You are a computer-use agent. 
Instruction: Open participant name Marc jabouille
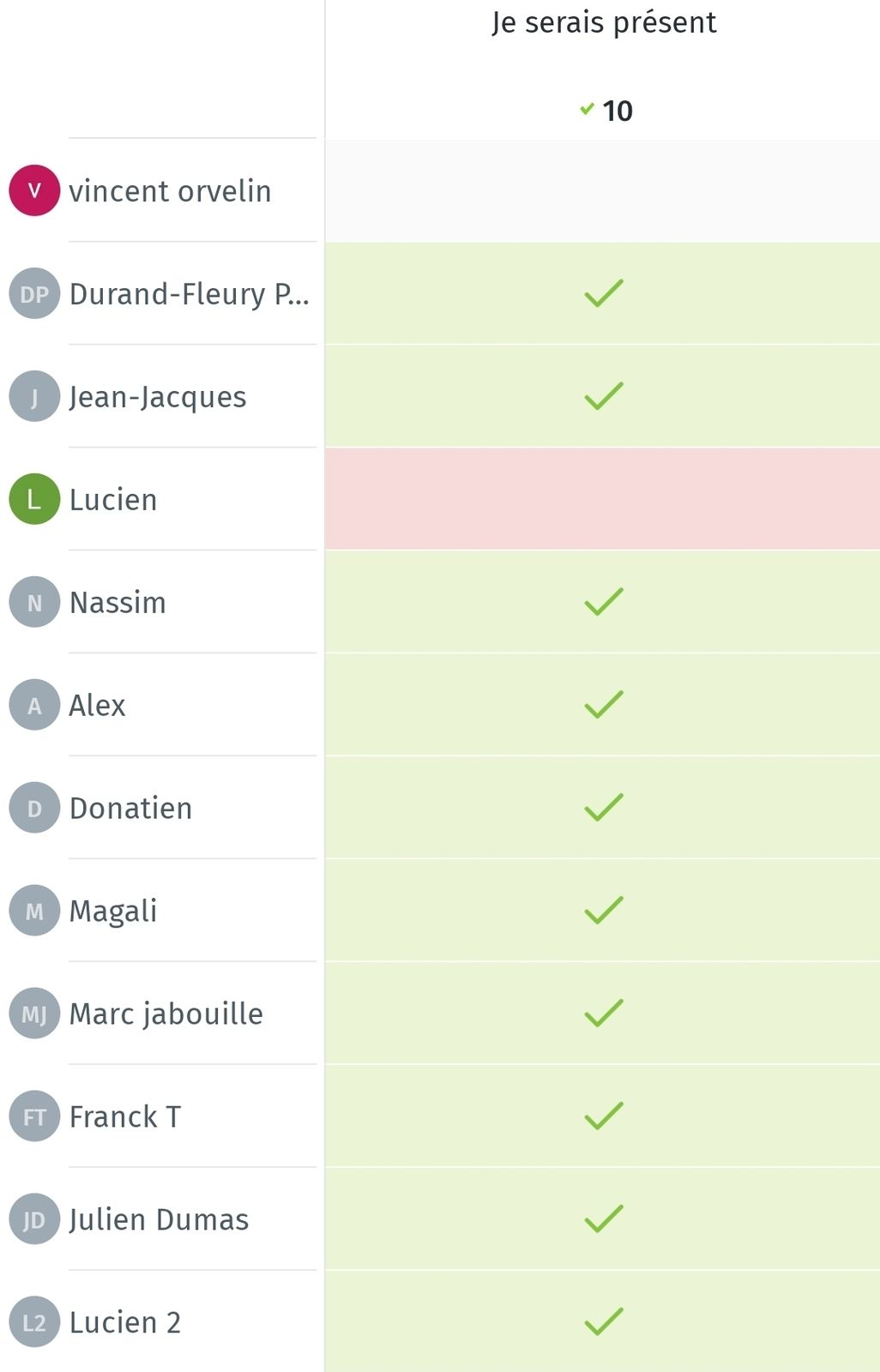[x=166, y=1014]
